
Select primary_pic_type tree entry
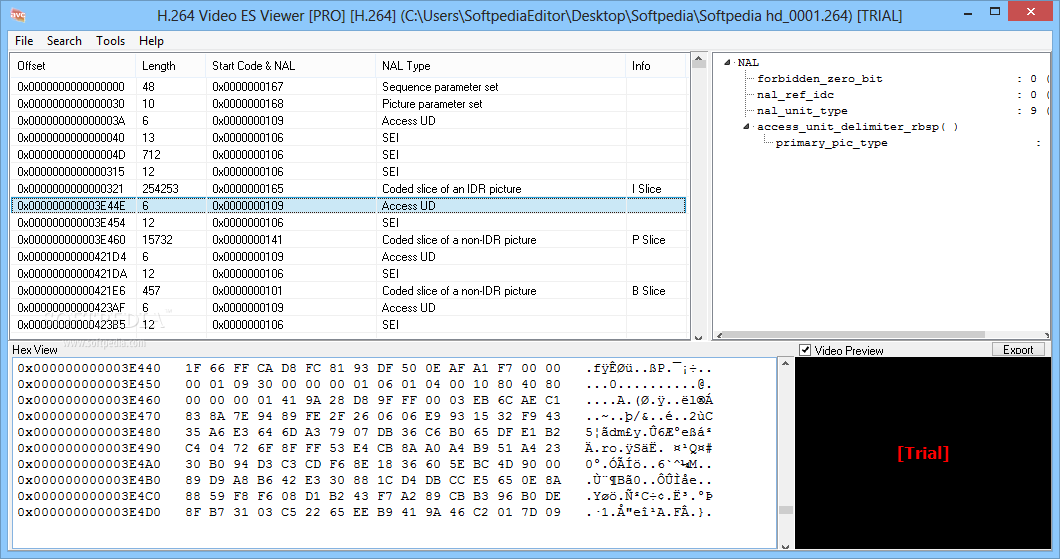[832, 143]
